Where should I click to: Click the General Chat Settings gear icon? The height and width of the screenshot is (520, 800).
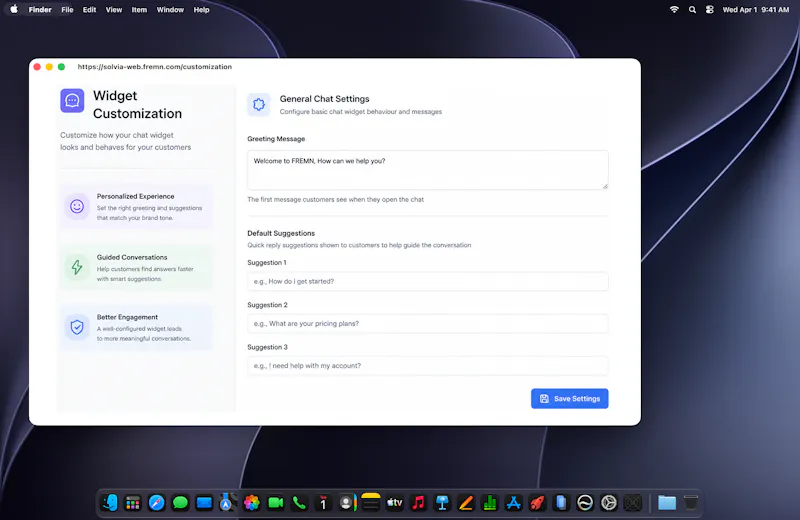click(x=259, y=105)
